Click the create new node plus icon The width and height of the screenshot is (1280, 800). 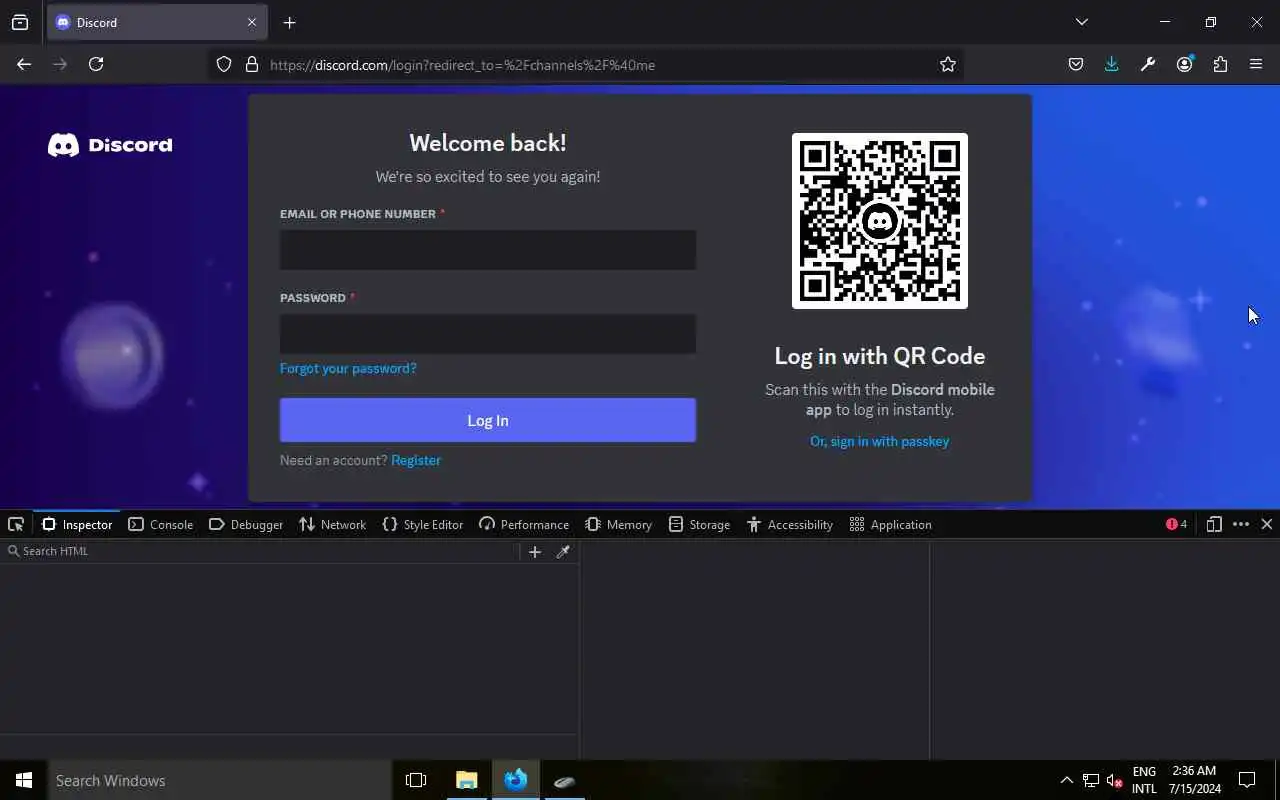535,551
